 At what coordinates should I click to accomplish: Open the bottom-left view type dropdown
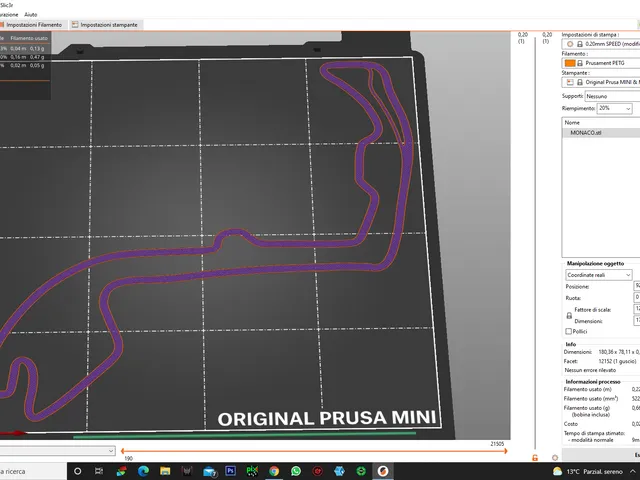pos(57,451)
